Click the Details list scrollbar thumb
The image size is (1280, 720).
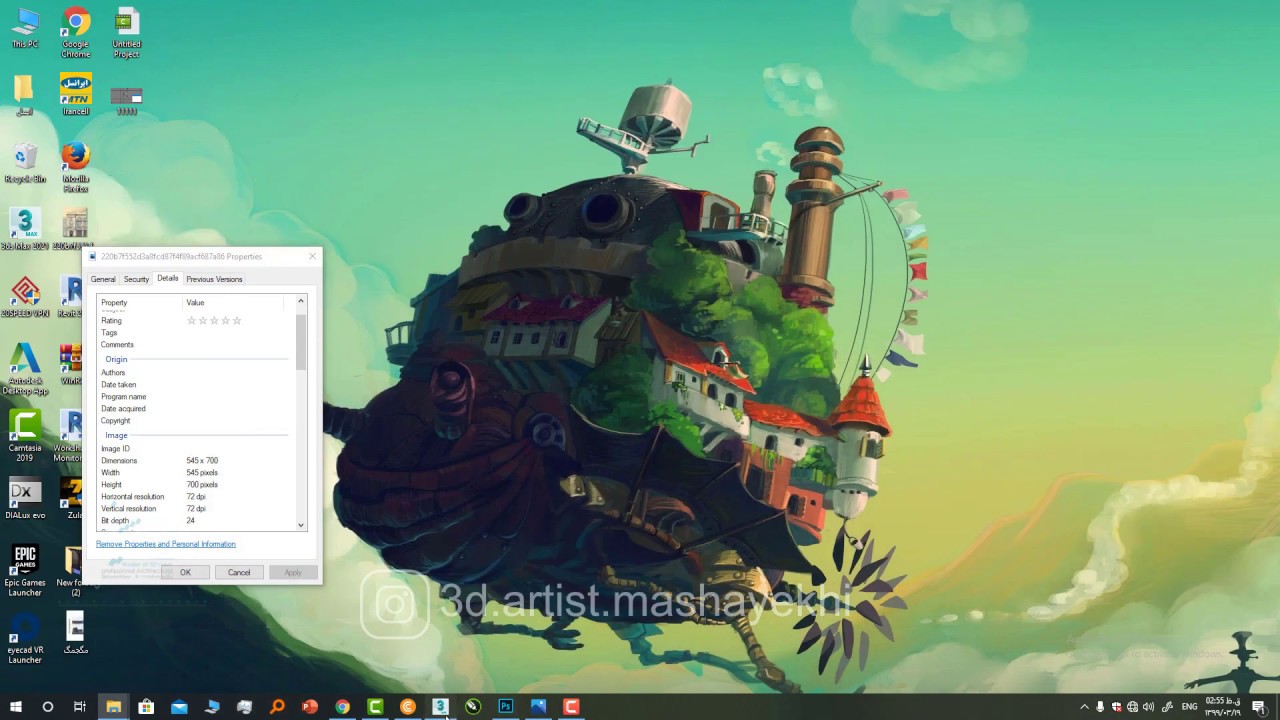point(301,341)
